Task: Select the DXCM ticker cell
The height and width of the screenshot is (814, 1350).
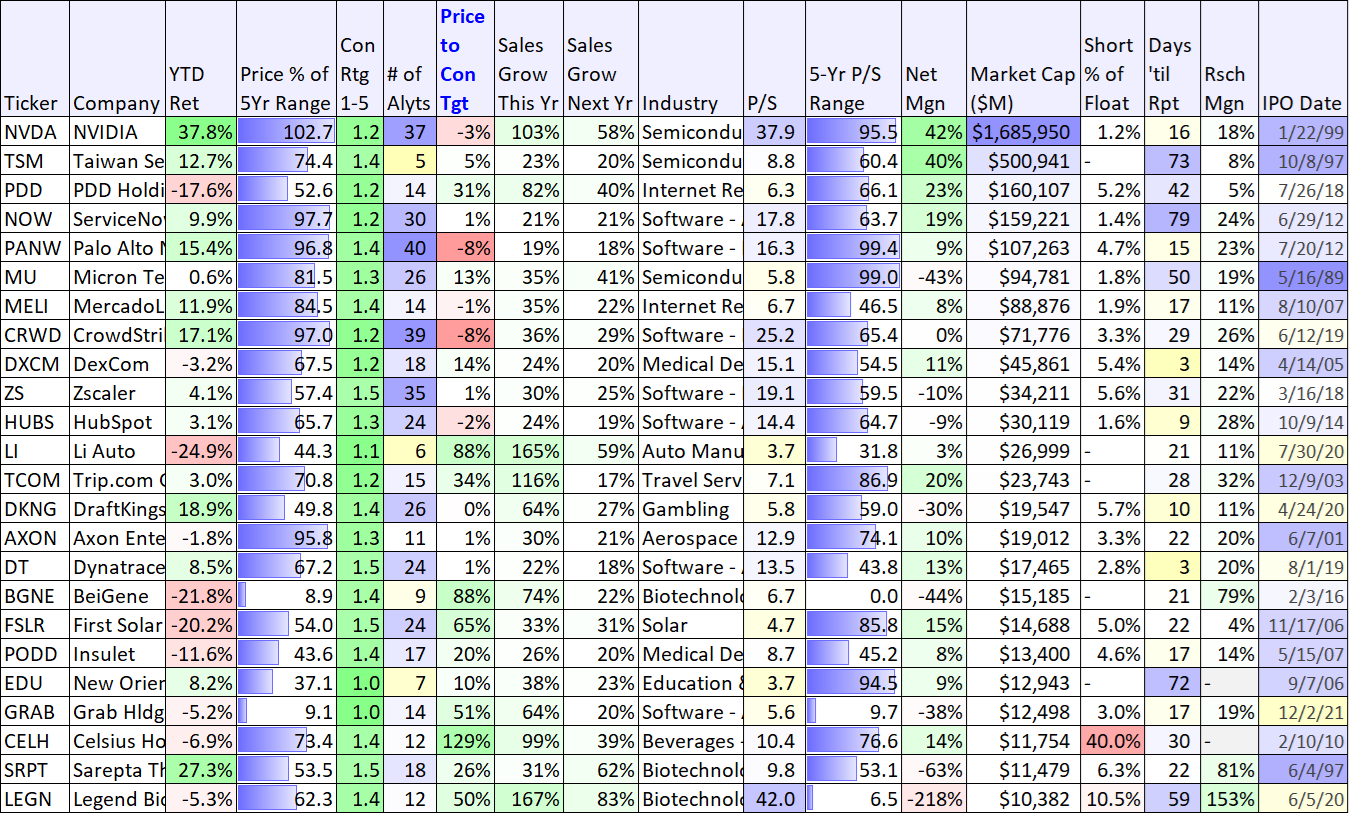Action: click(x=35, y=364)
